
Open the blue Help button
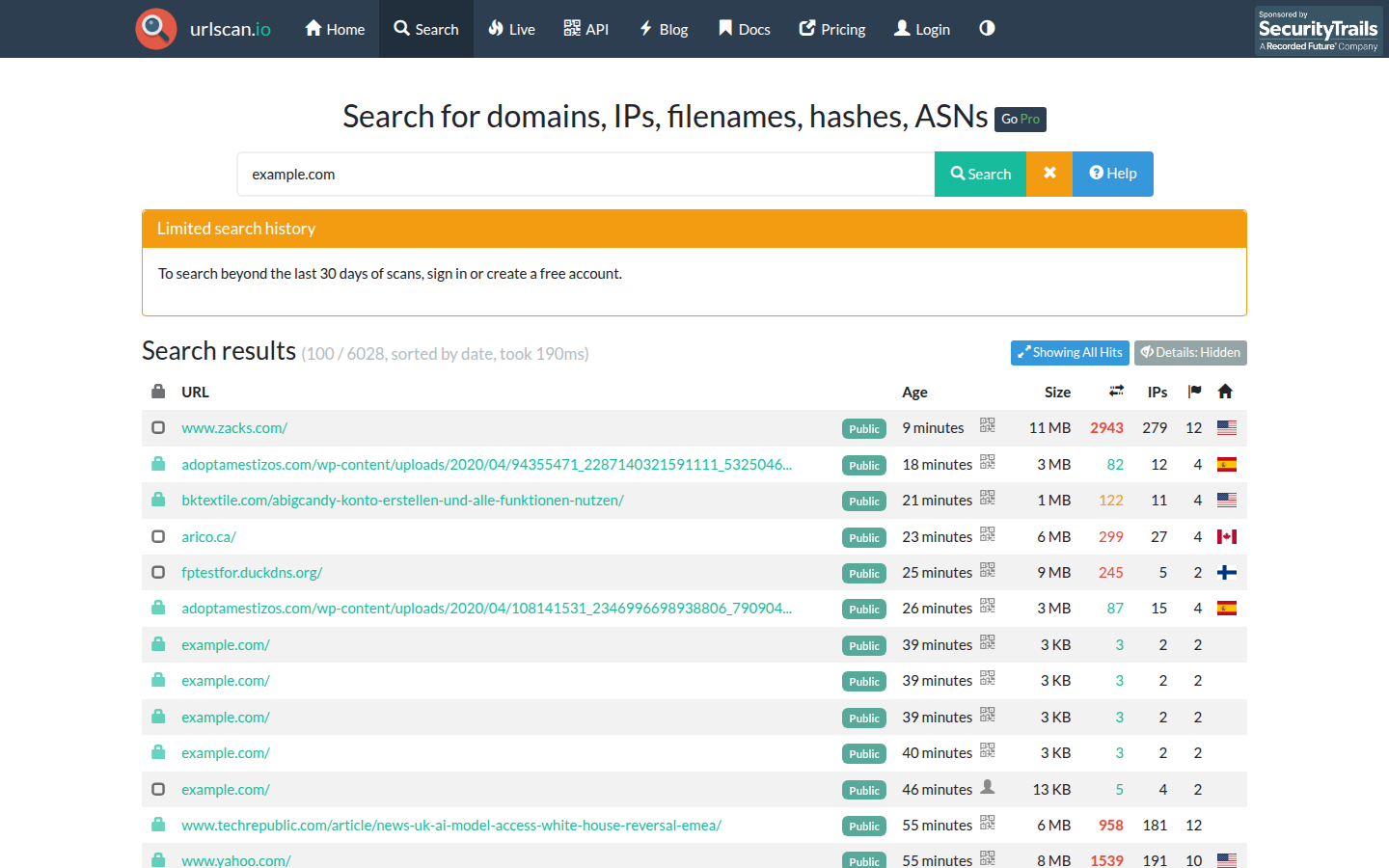tap(1113, 174)
